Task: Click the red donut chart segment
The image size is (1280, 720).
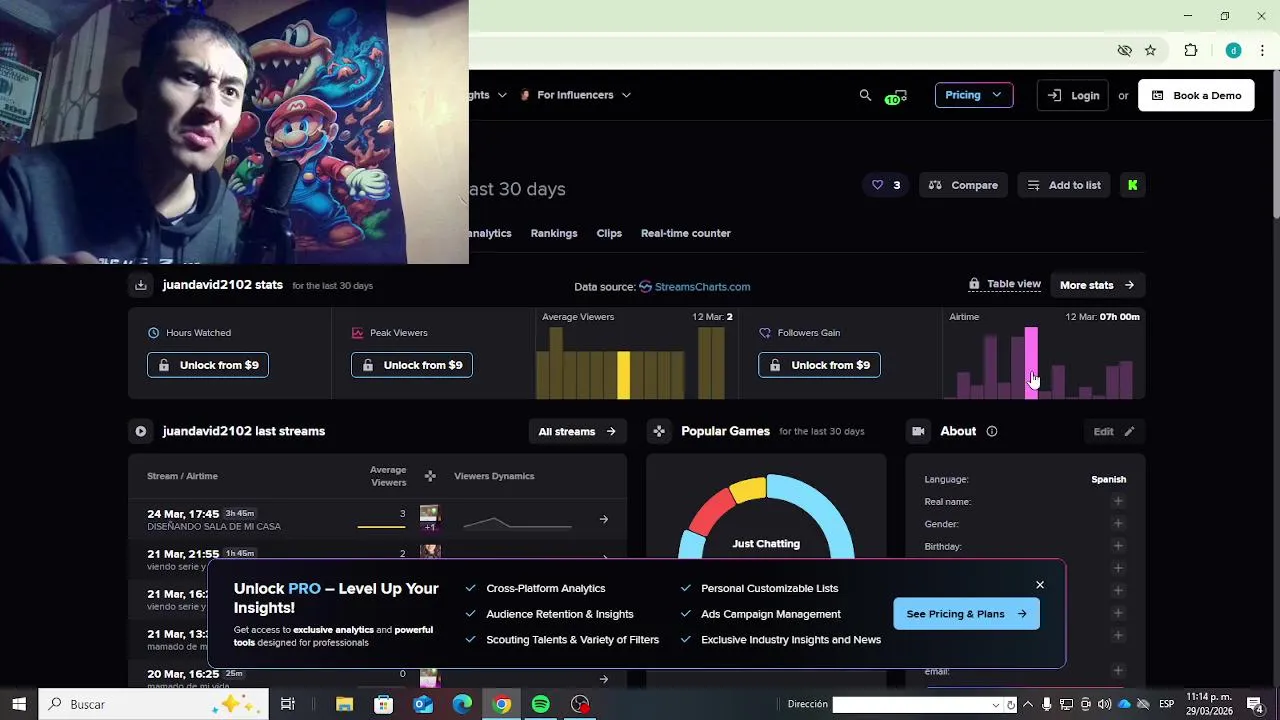Action: (711, 513)
